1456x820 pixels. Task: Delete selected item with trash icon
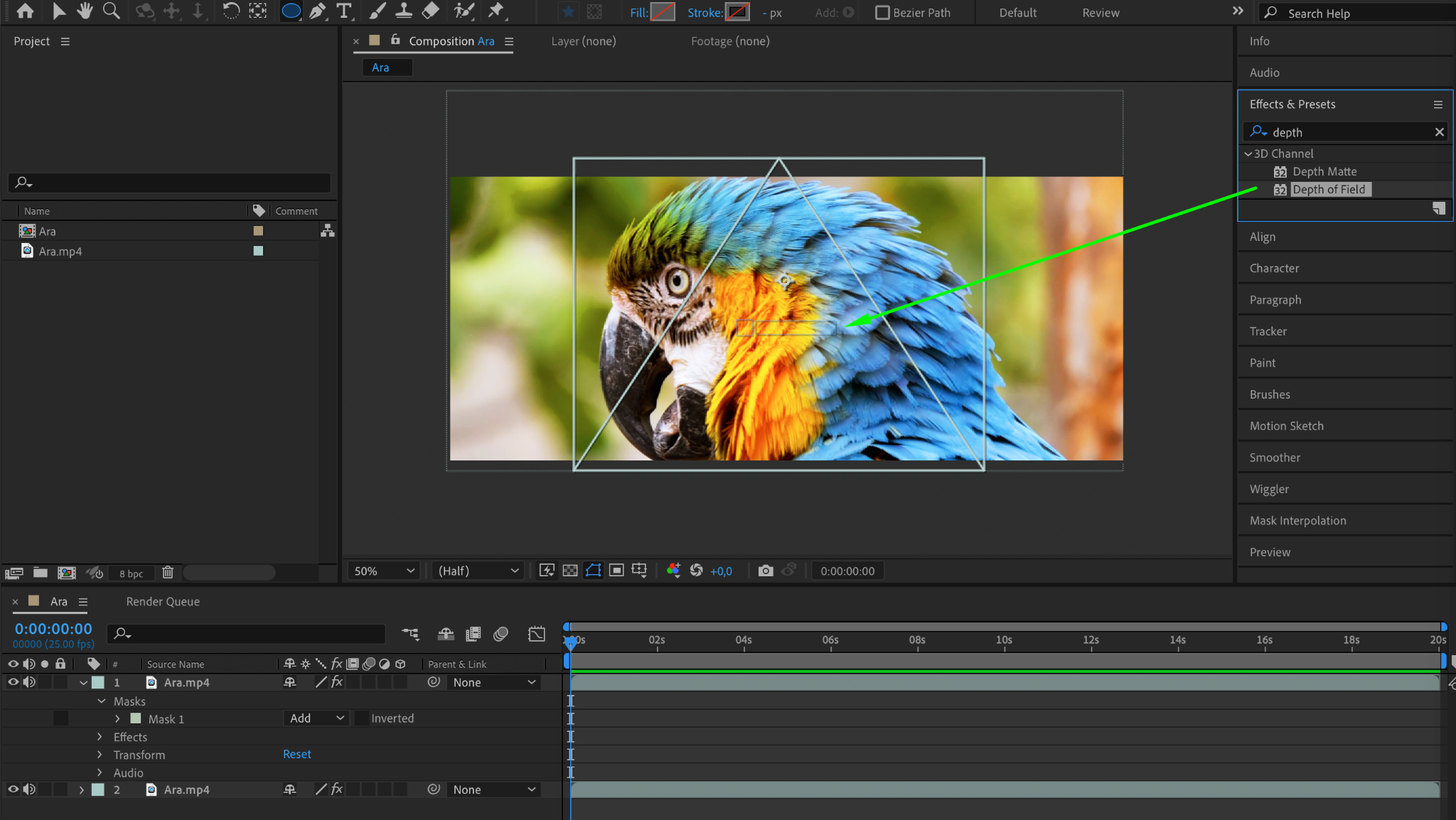click(168, 573)
